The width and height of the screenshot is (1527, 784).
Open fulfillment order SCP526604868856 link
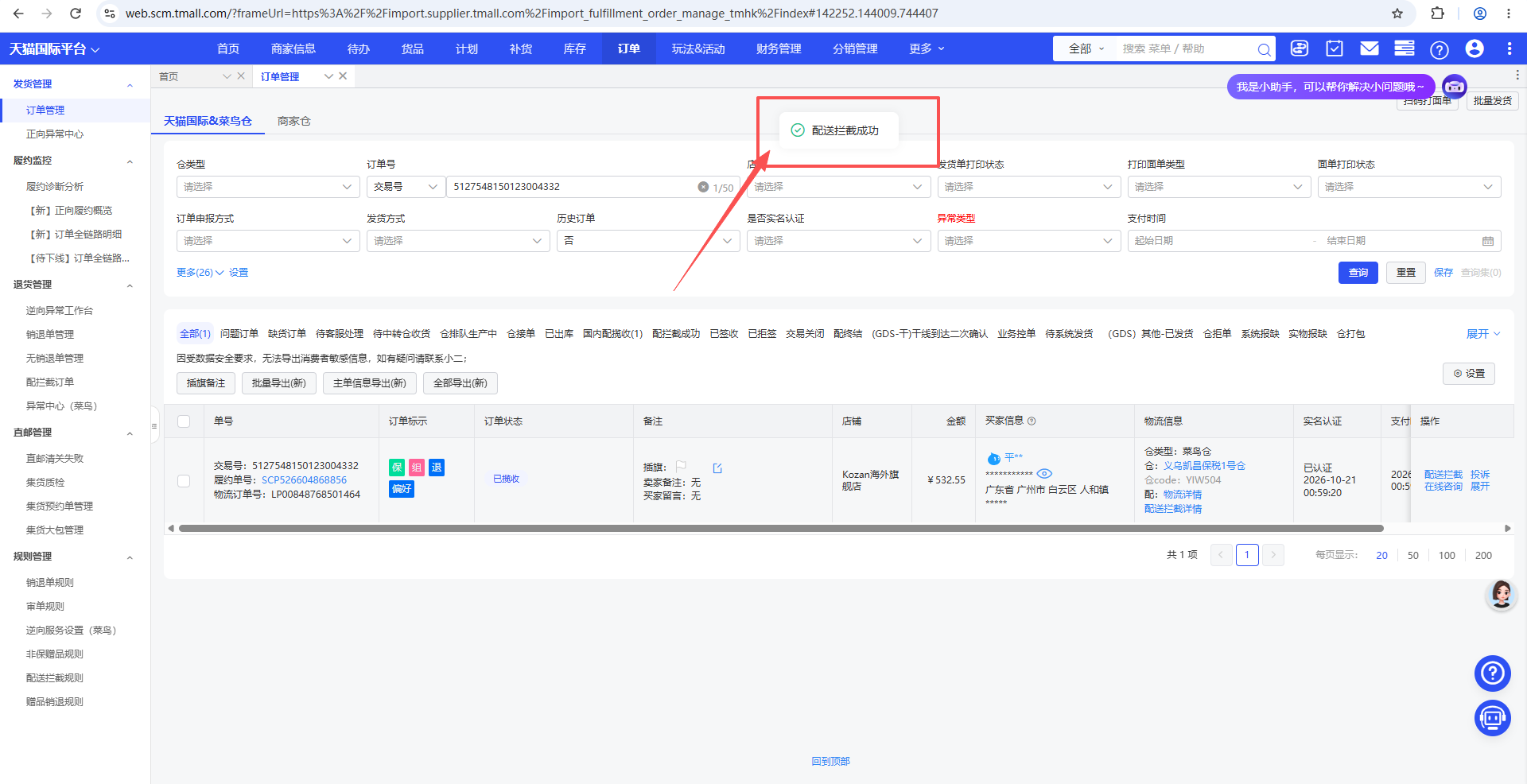tap(304, 480)
